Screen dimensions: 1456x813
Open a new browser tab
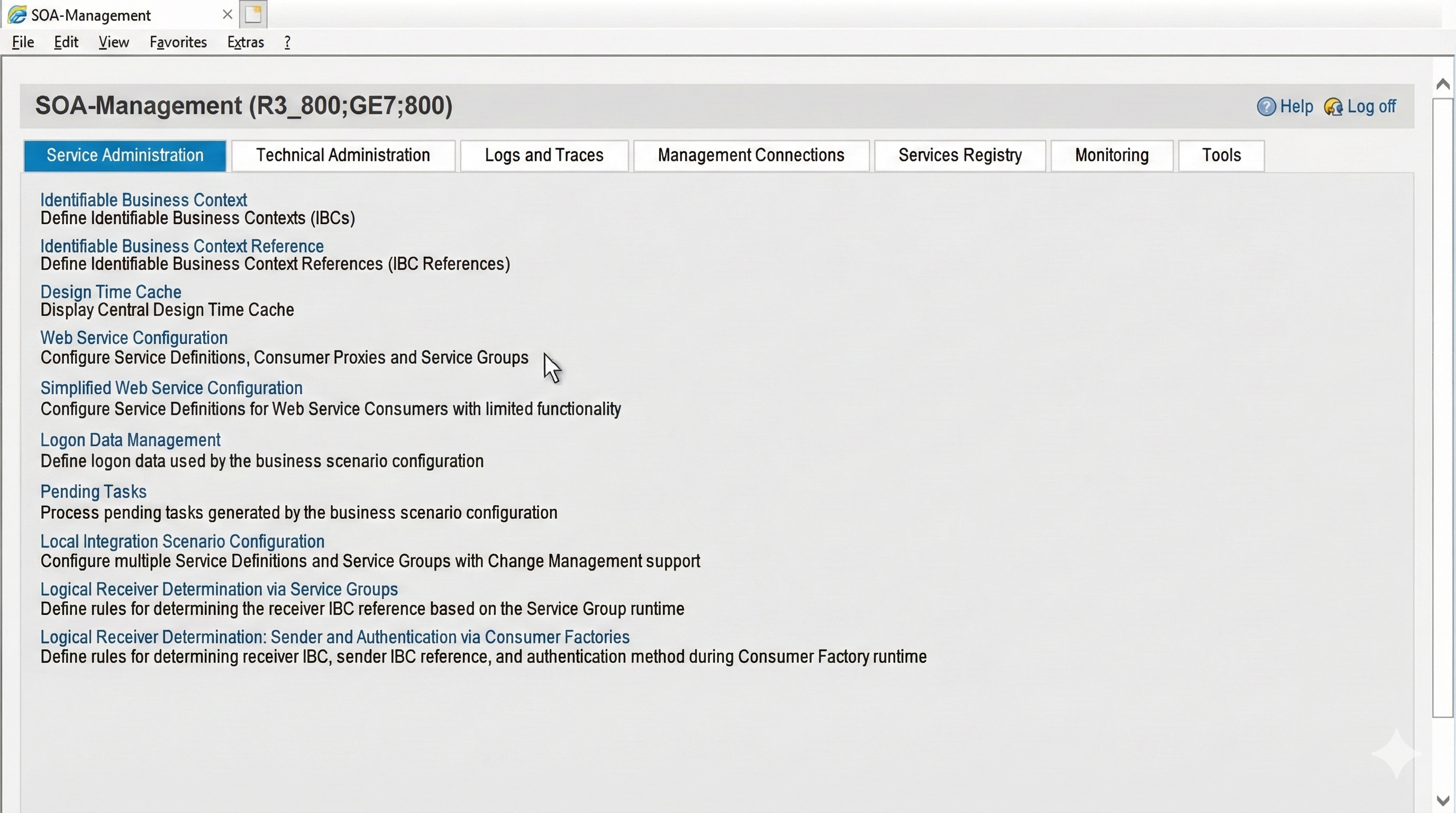coord(253,14)
